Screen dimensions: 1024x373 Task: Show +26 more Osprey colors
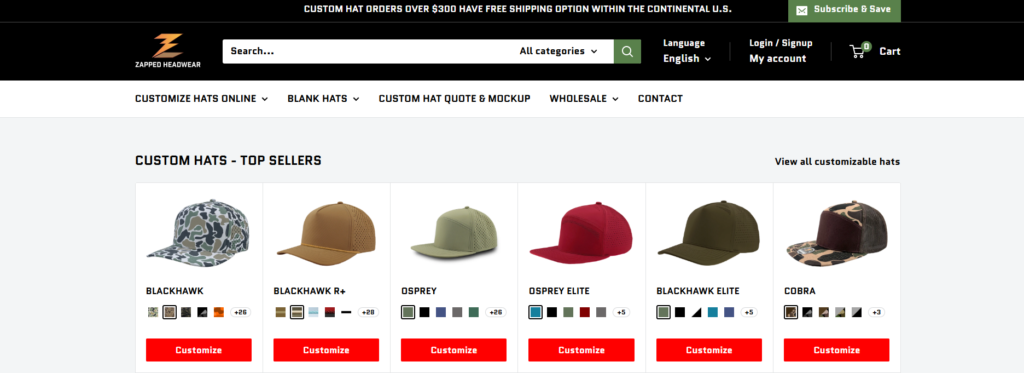click(x=496, y=312)
